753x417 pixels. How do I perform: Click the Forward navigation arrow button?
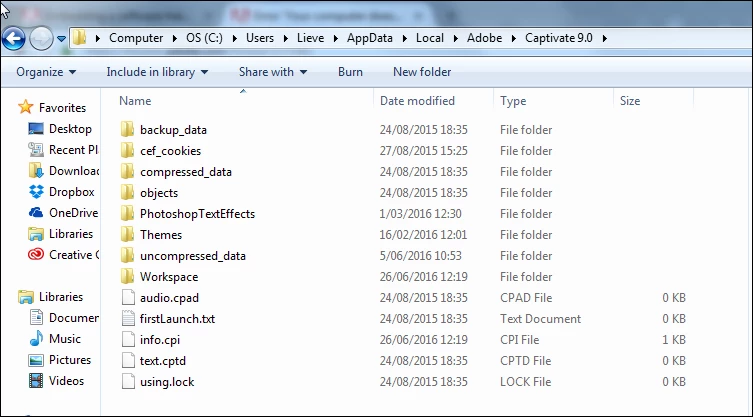click(41, 38)
